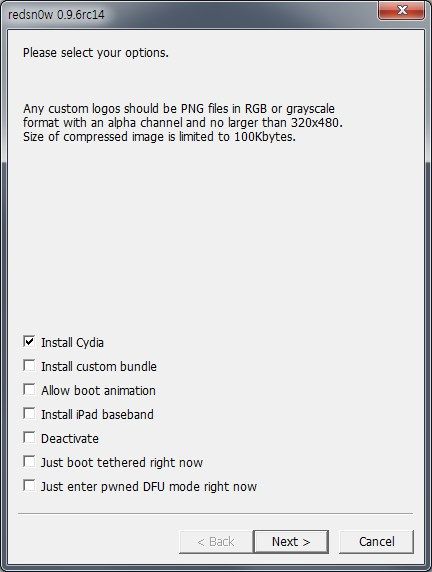The image size is (432, 572).
Task: Click the 'Deactivate' label text
Action: (x=70, y=438)
